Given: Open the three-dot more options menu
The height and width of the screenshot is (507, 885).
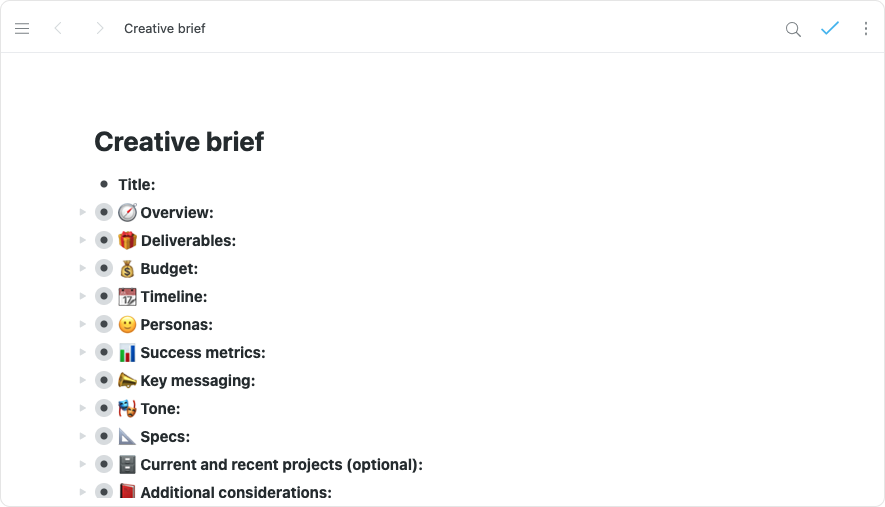Looking at the screenshot, I should 866,29.
